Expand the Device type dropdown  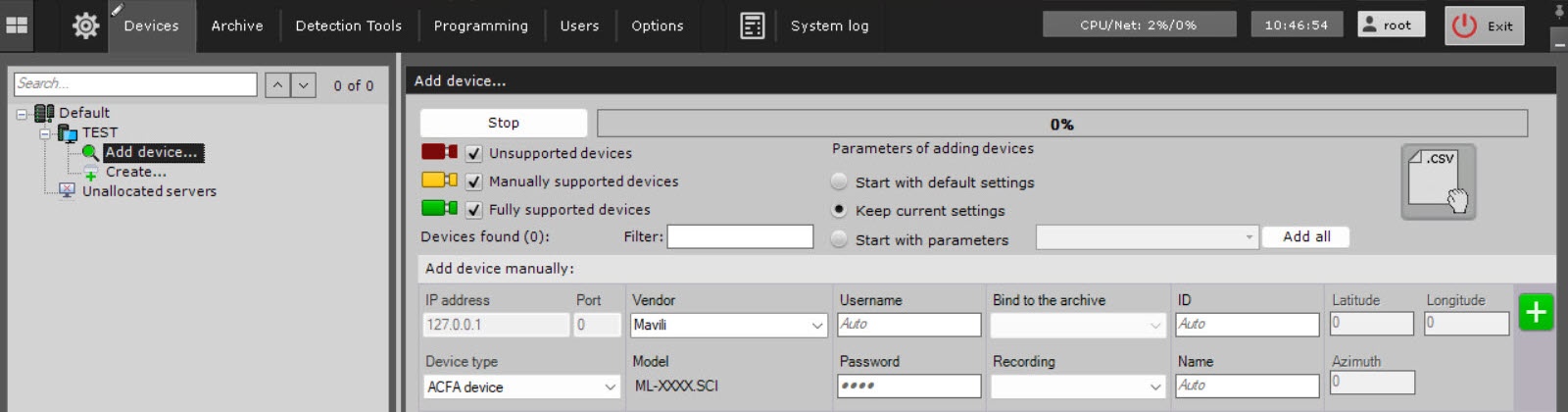click(521, 387)
